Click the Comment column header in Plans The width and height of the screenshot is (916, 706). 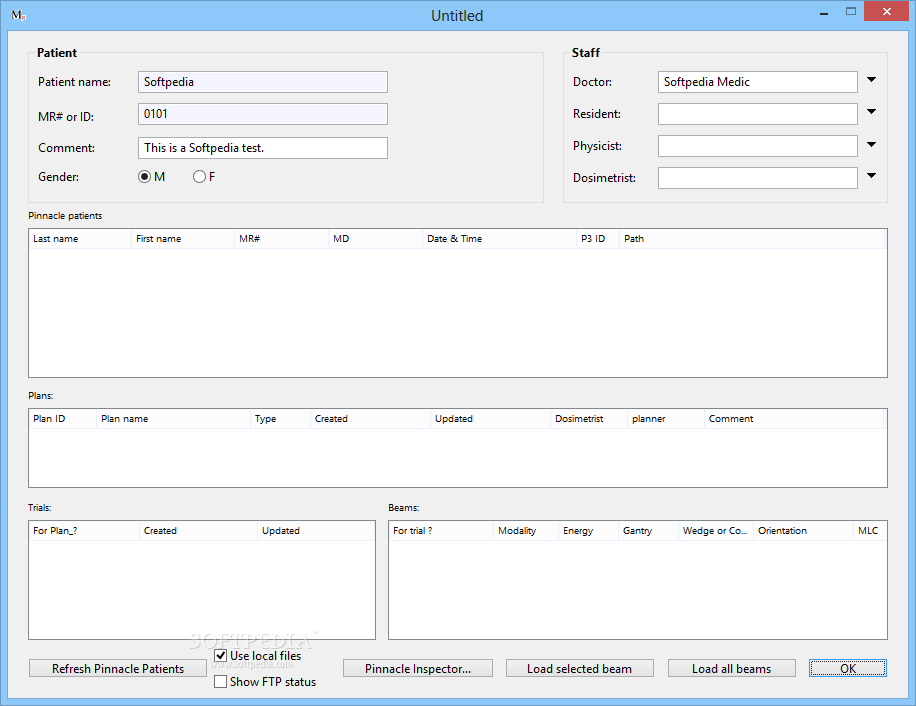(794, 418)
